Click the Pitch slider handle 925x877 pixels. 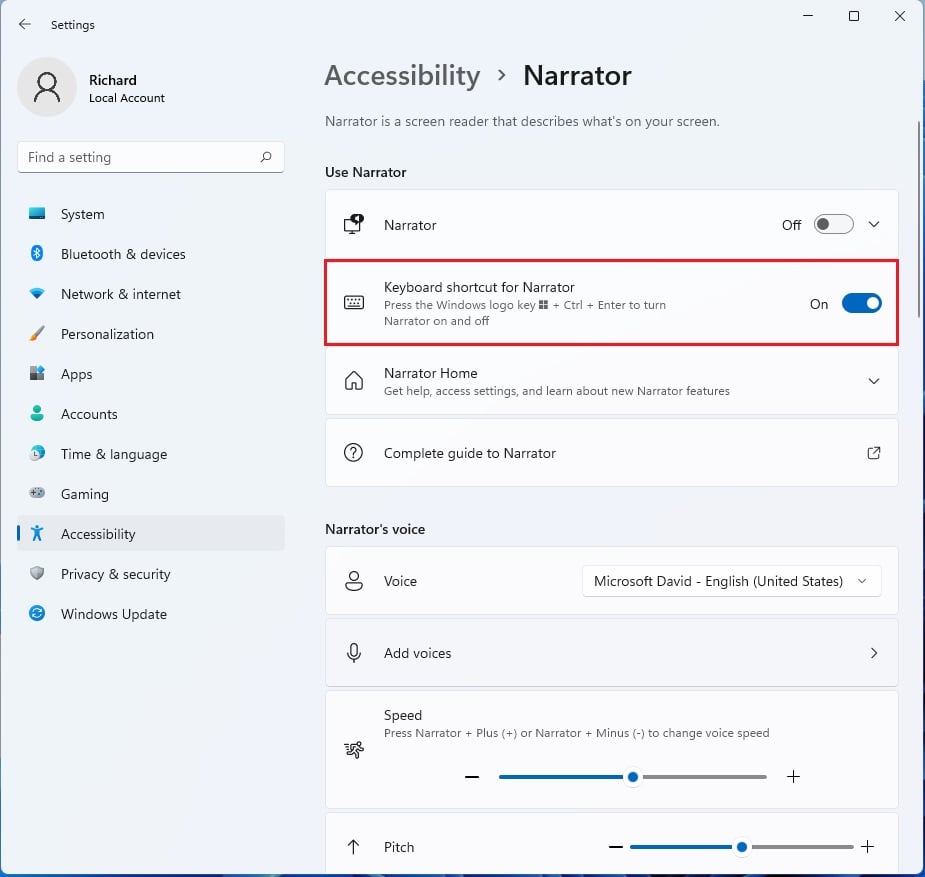click(742, 847)
